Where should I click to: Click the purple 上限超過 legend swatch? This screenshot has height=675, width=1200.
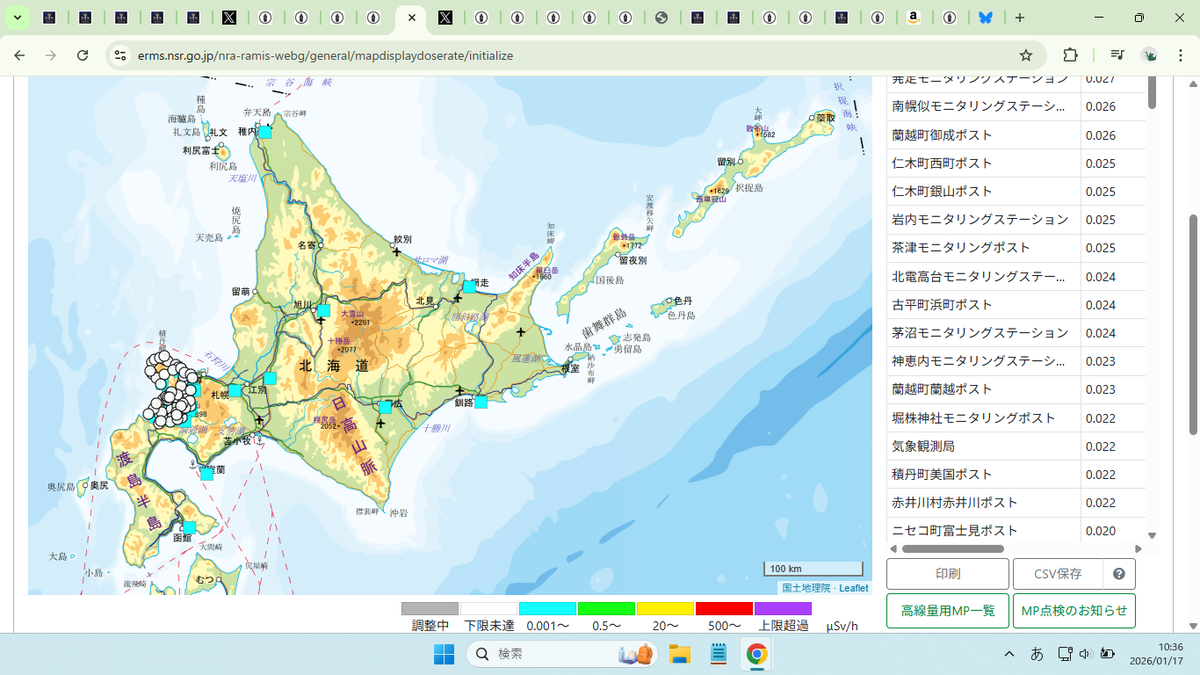783,608
